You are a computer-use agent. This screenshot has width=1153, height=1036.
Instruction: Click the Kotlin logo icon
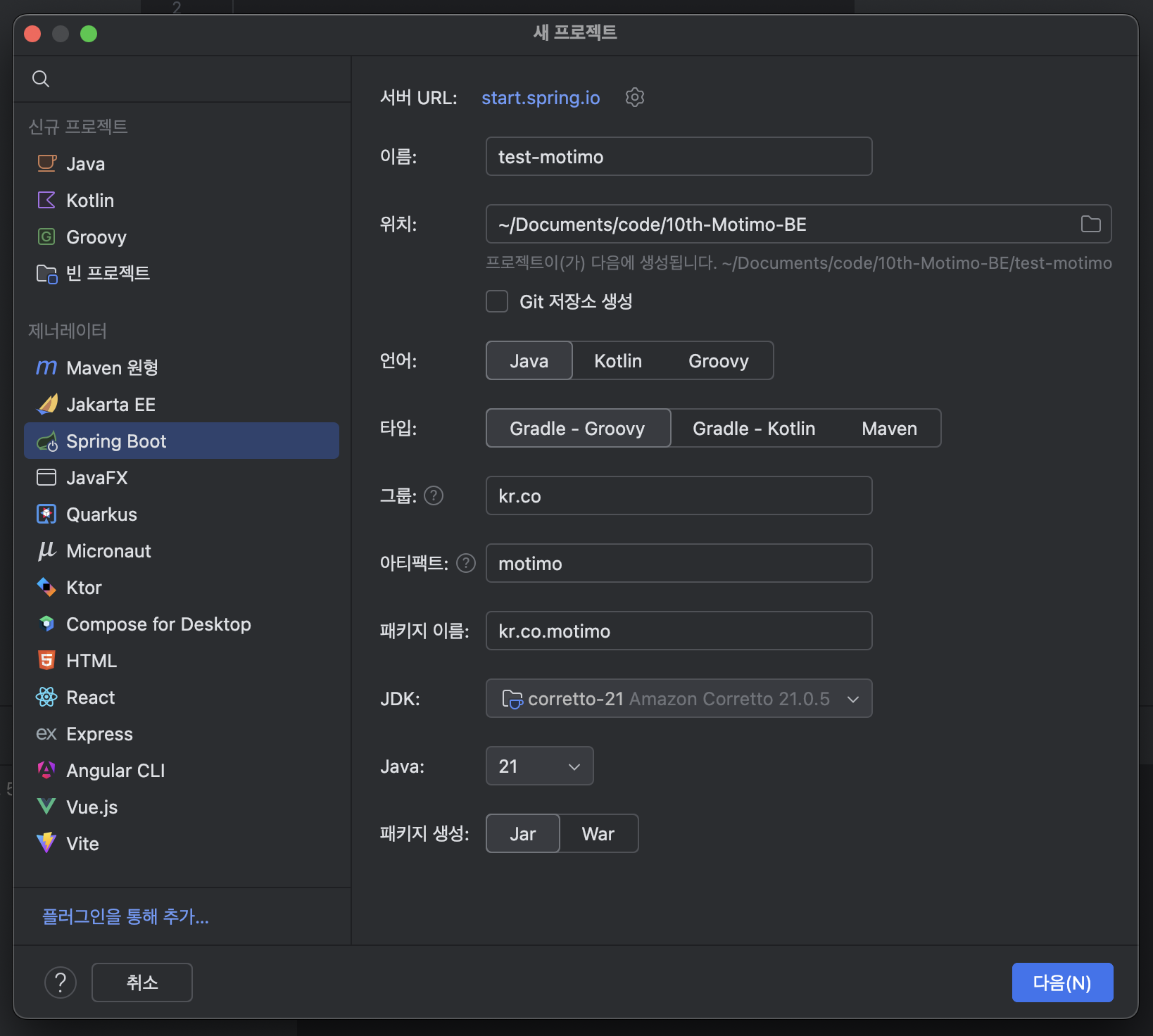(x=46, y=200)
